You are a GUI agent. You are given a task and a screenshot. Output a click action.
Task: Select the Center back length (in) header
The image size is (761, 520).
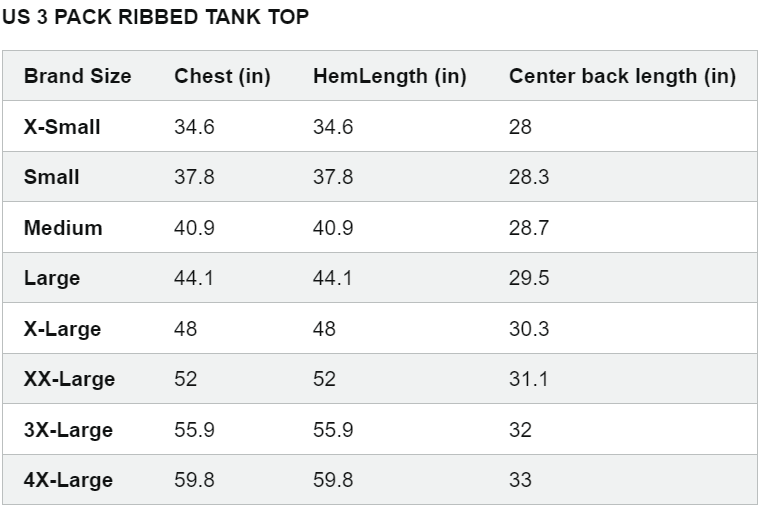click(x=622, y=76)
